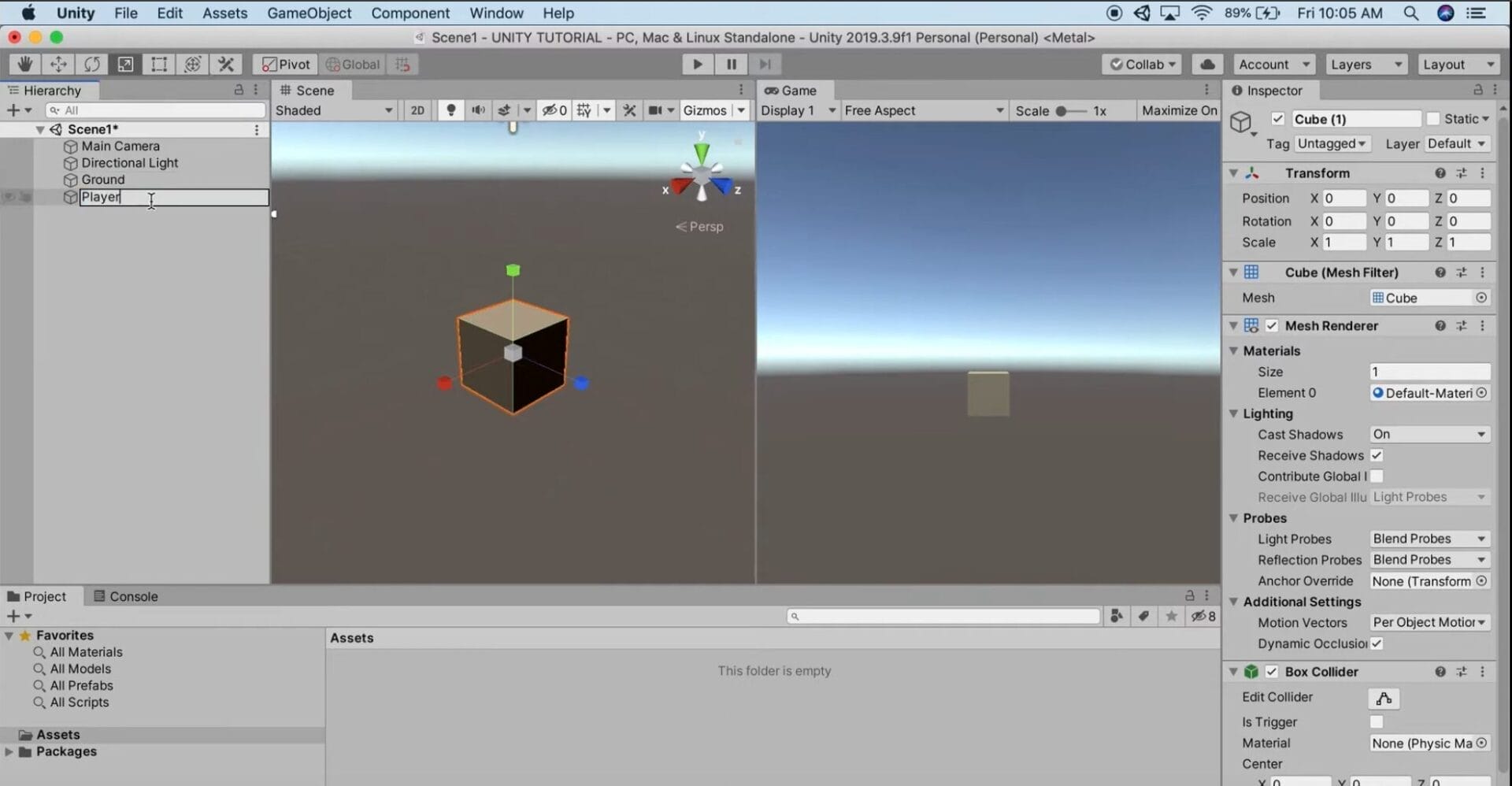Click the Step frame button

765,65
